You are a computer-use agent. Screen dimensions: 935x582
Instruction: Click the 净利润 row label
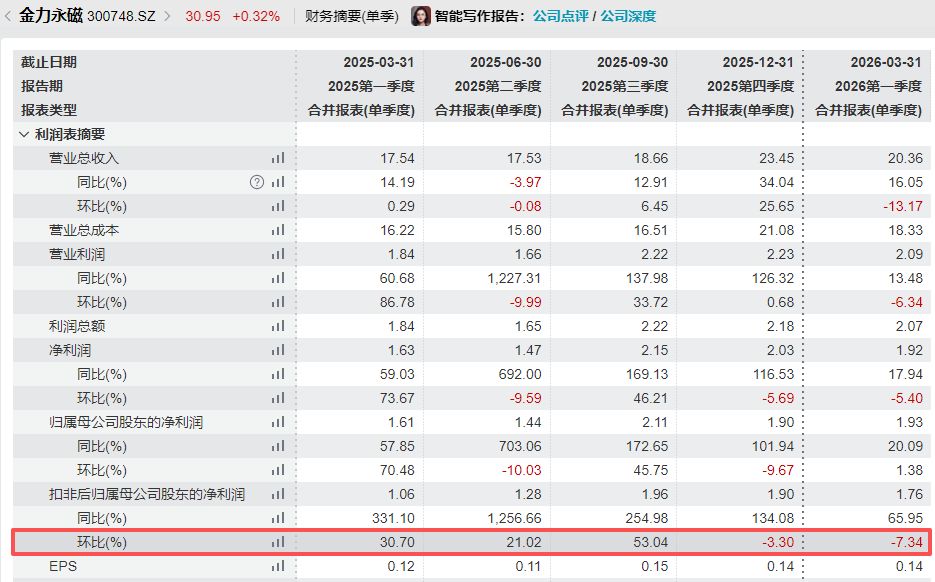[x=70, y=350]
